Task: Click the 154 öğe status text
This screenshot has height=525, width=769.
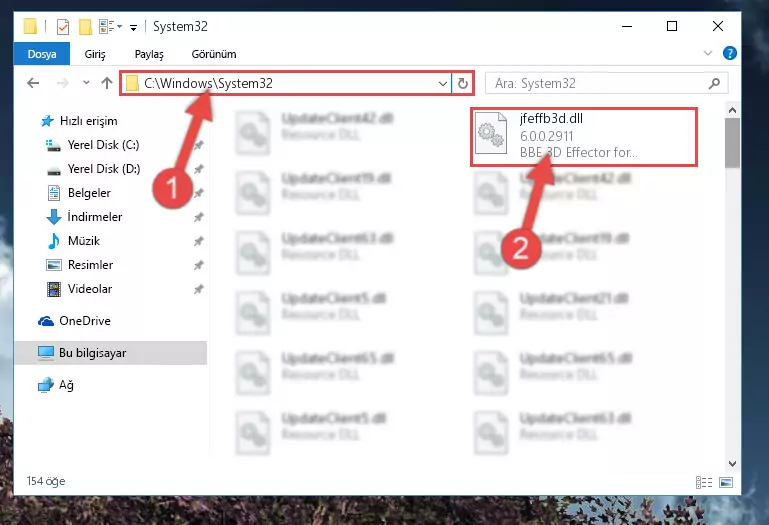Action: point(46,481)
